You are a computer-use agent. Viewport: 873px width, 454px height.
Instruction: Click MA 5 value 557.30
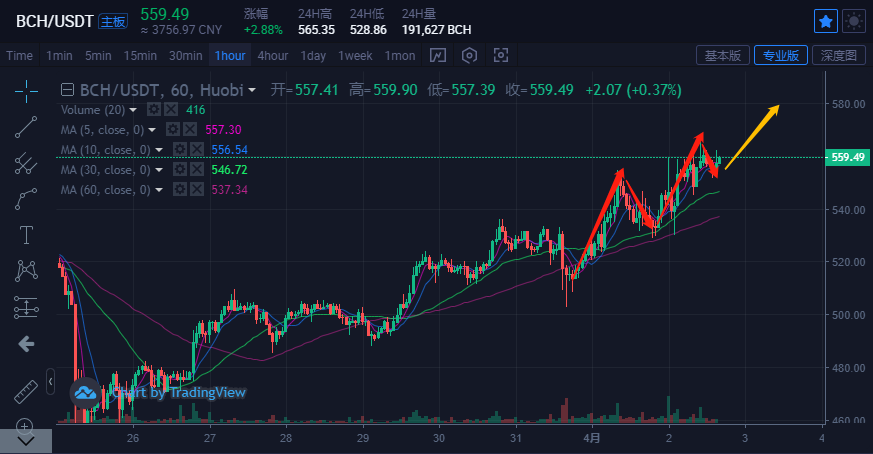(x=223, y=130)
